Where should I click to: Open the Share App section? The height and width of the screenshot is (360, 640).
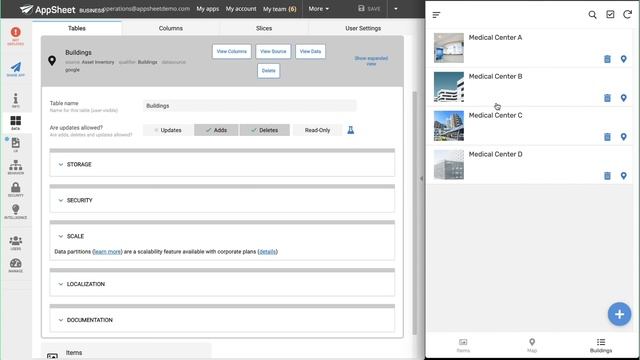point(16,69)
